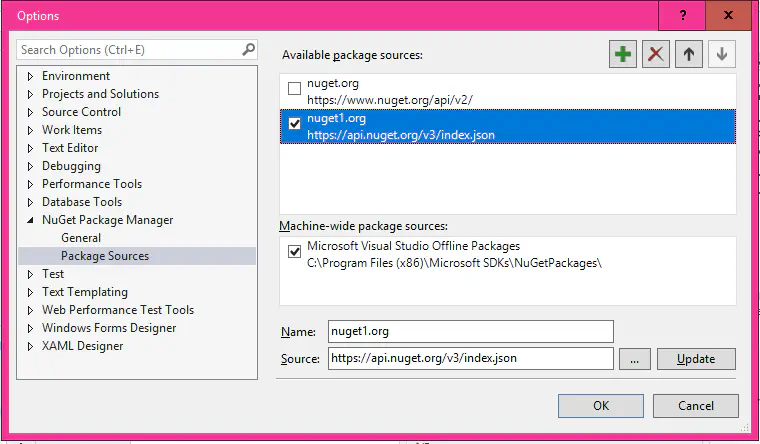Image resolution: width=760 pixels, height=444 pixels.
Task: Uncheck the nuget1.org package source checkbox
Action: pos(294,124)
